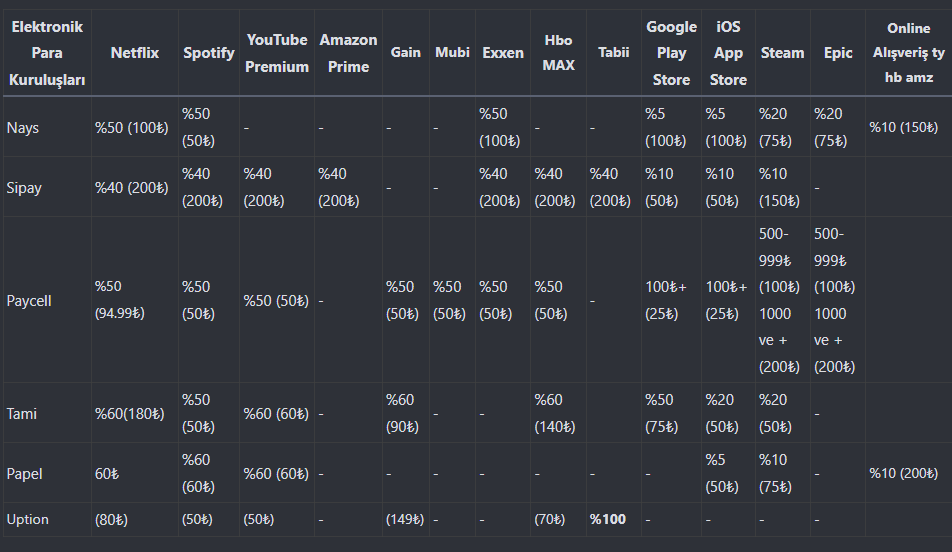Click Tami Google Play cell %50 (75₺)
Viewport: 952px width, 552px height.
point(661,414)
